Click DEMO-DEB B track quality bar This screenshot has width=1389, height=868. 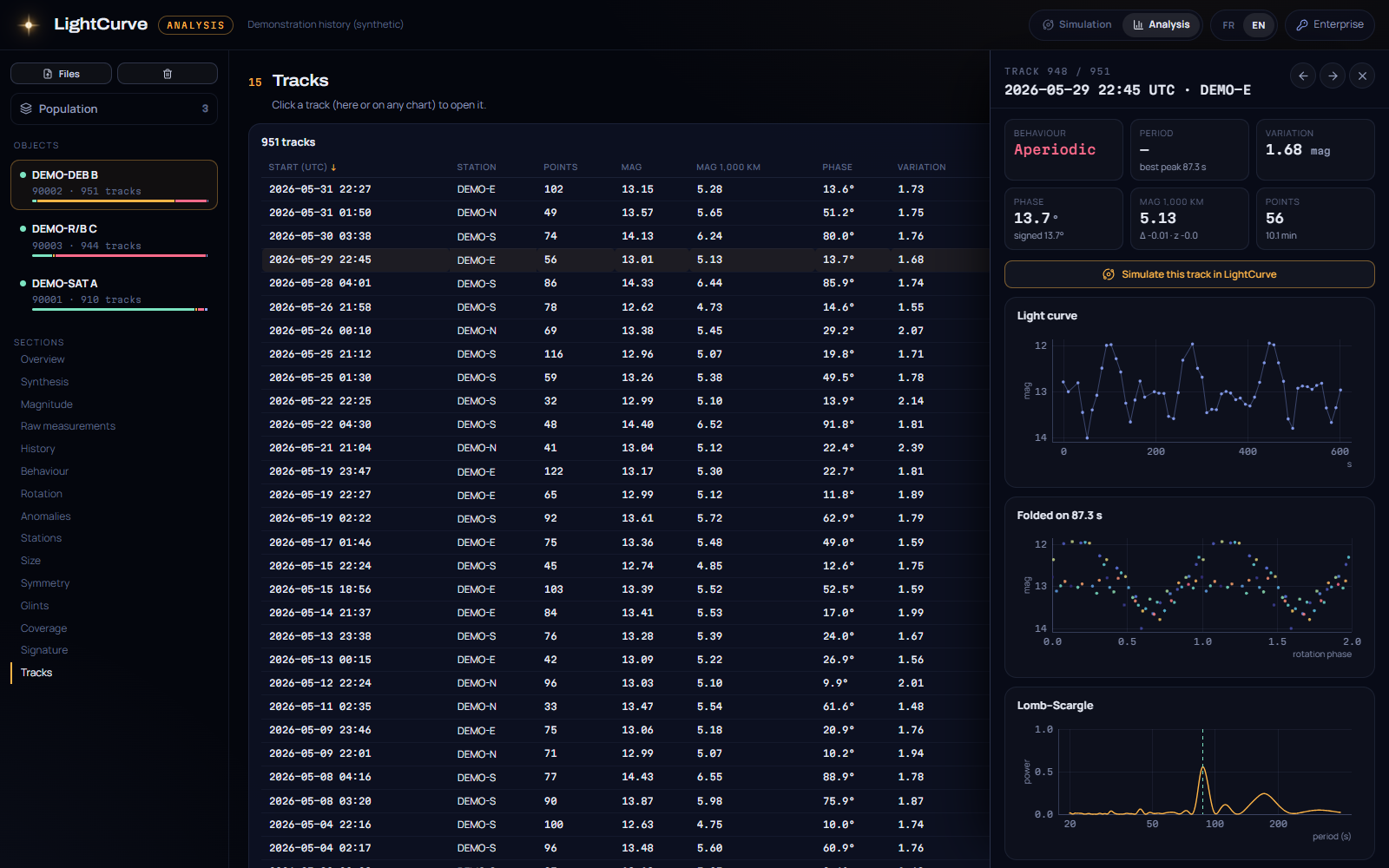[120, 201]
